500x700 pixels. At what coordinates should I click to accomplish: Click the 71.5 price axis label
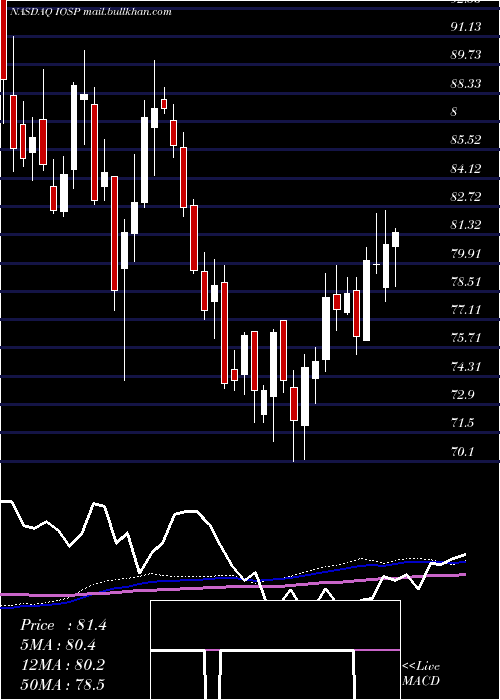point(462,423)
